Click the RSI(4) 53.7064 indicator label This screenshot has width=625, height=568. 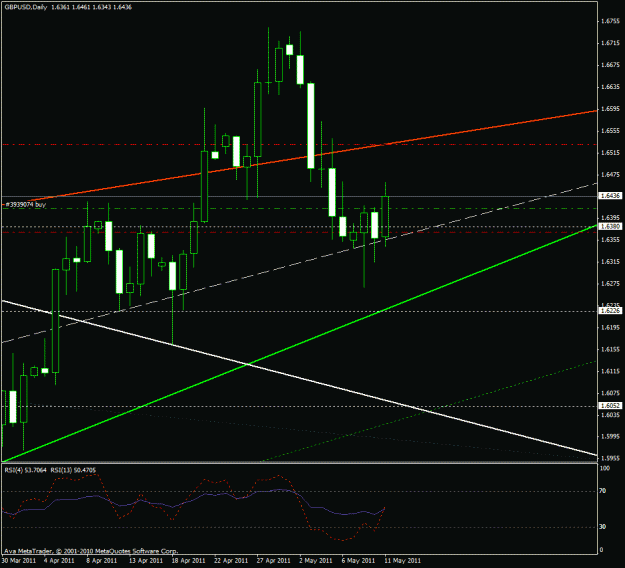click(26, 470)
